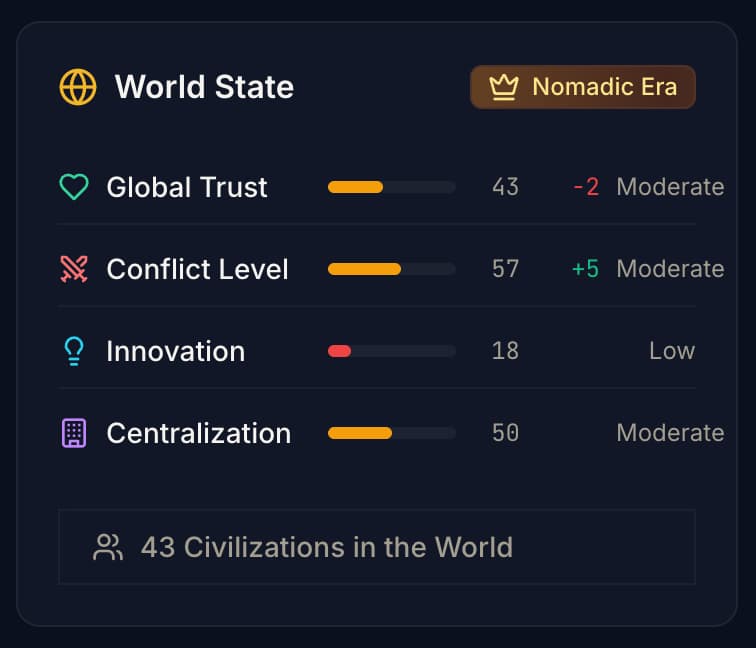Click the -2 change indicator for Global Trust

tap(586, 187)
